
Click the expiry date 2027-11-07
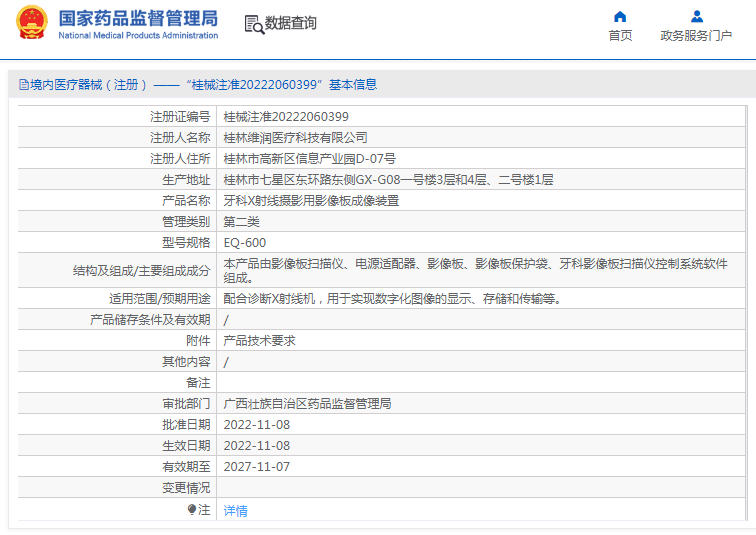coord(257,467)
